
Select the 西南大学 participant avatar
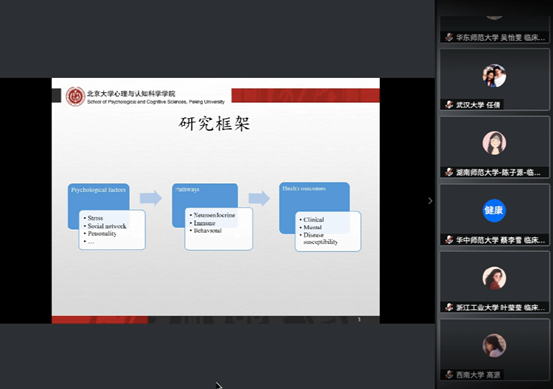click(x=494, y=345)
